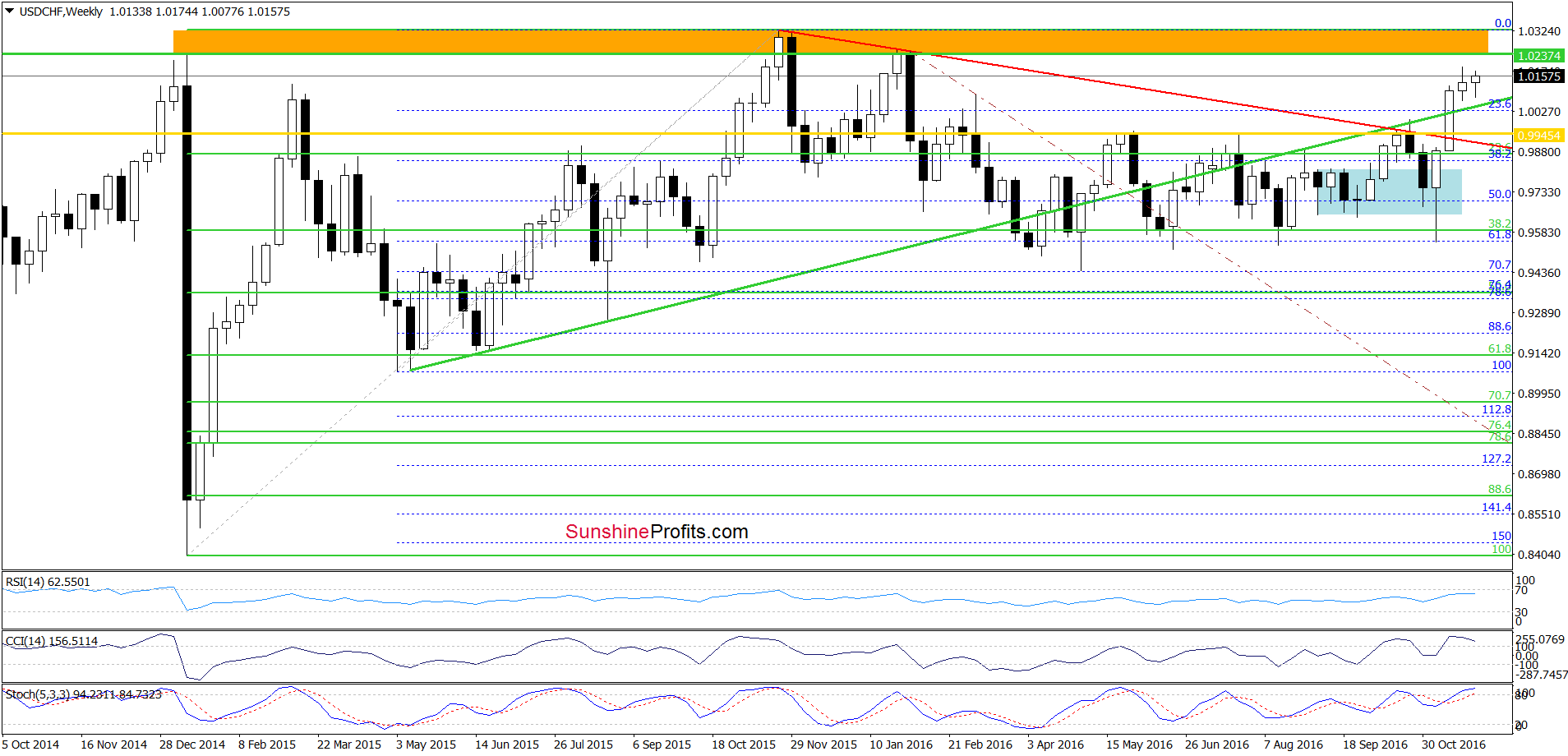The width and height of the screenshot is (1568, 756).
Task: Select the yellow 0.99454 price label
Action: click(x=1538, y=136)
